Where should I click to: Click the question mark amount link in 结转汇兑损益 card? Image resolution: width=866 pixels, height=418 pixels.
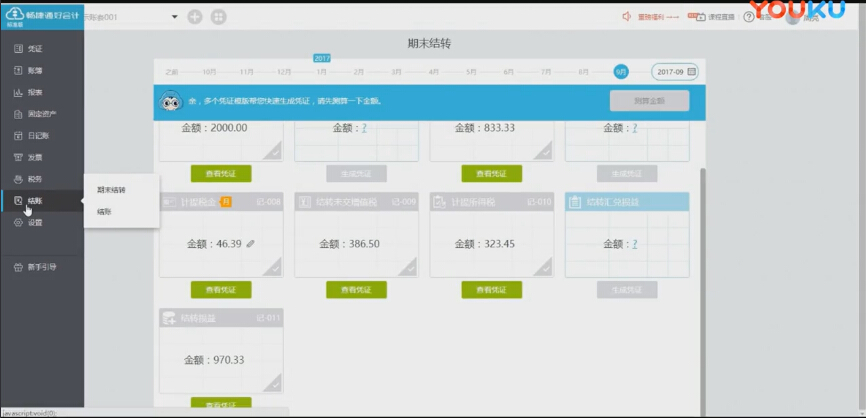pyautogui.click(x=634, y=244)
